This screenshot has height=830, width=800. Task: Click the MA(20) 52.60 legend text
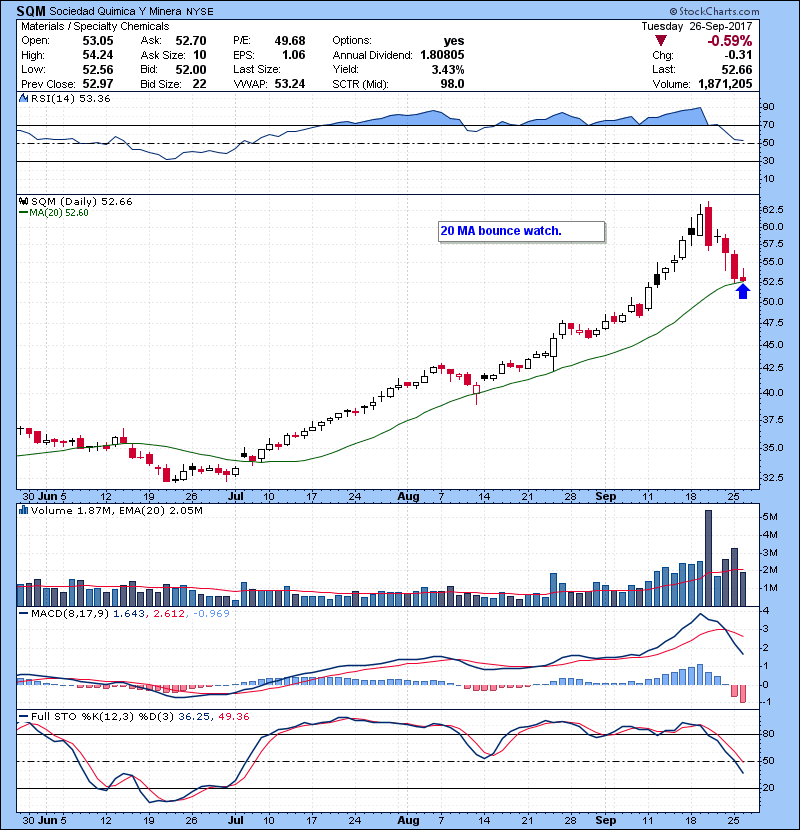(59, 212)
